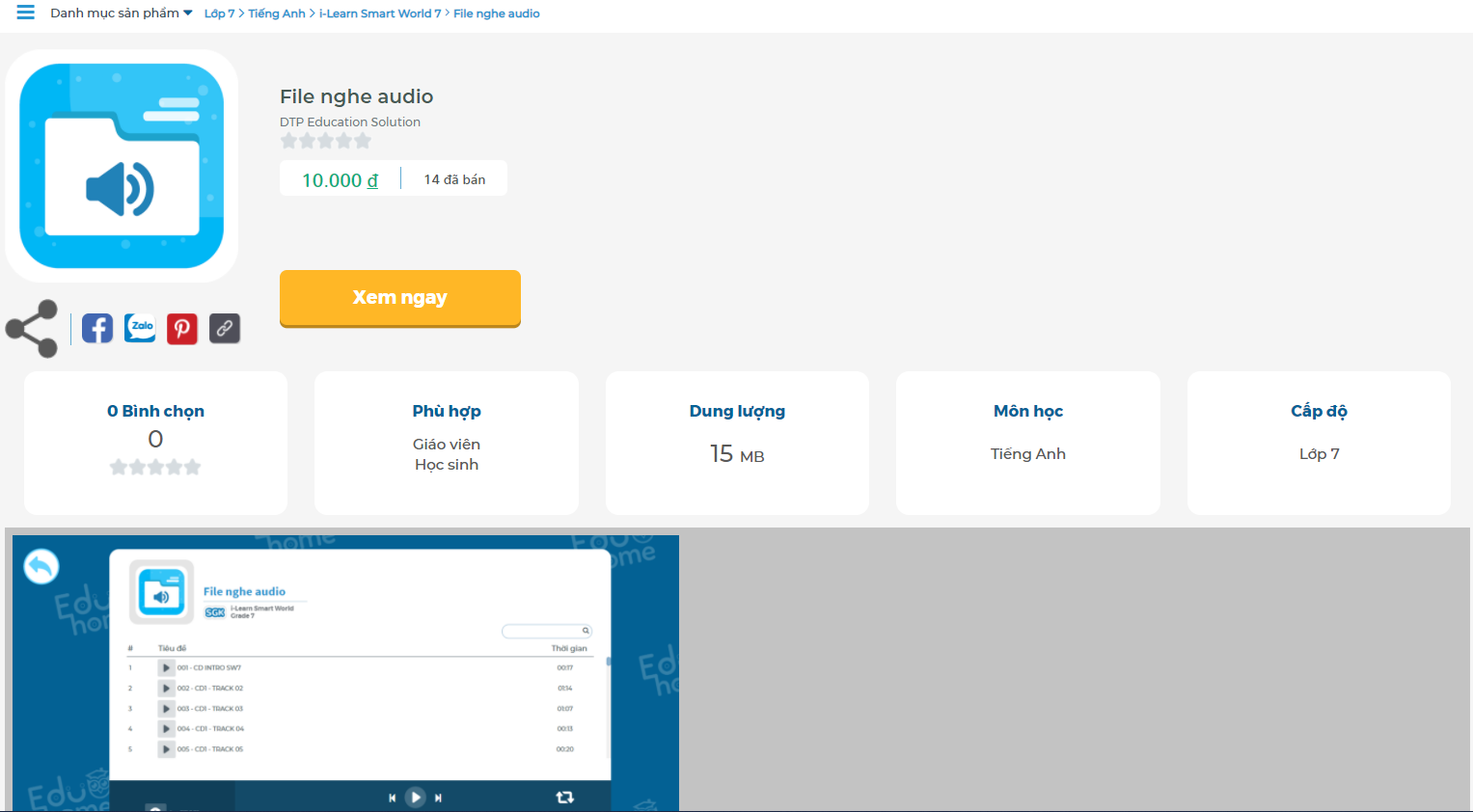The height and width of the screenshot is (812, 1473).
Task: Click the Tiêu đề column header
Action: [172, 648]
